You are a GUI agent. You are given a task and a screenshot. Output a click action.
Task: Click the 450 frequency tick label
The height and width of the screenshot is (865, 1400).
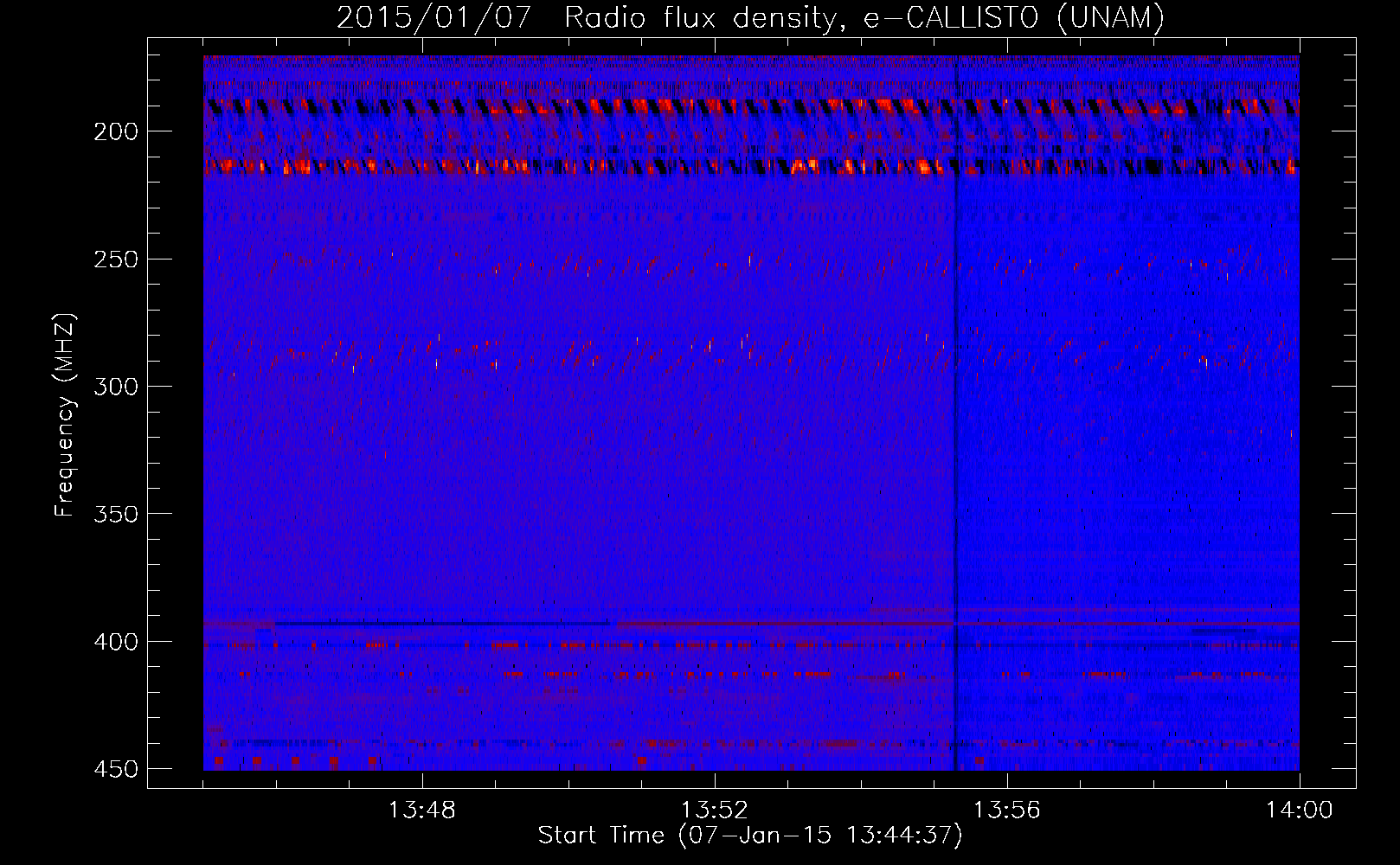click(115, 769)
